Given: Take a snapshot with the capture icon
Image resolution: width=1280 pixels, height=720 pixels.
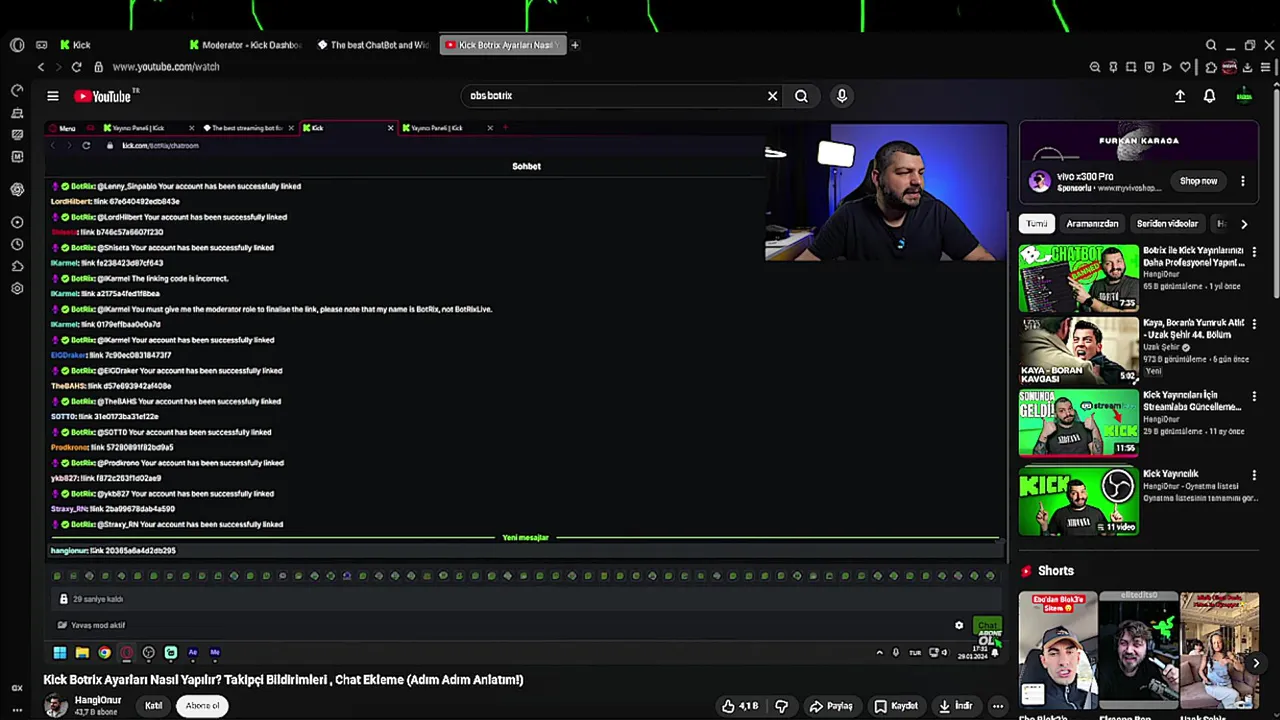Looking at the screenshot, I should (1131, 67).
